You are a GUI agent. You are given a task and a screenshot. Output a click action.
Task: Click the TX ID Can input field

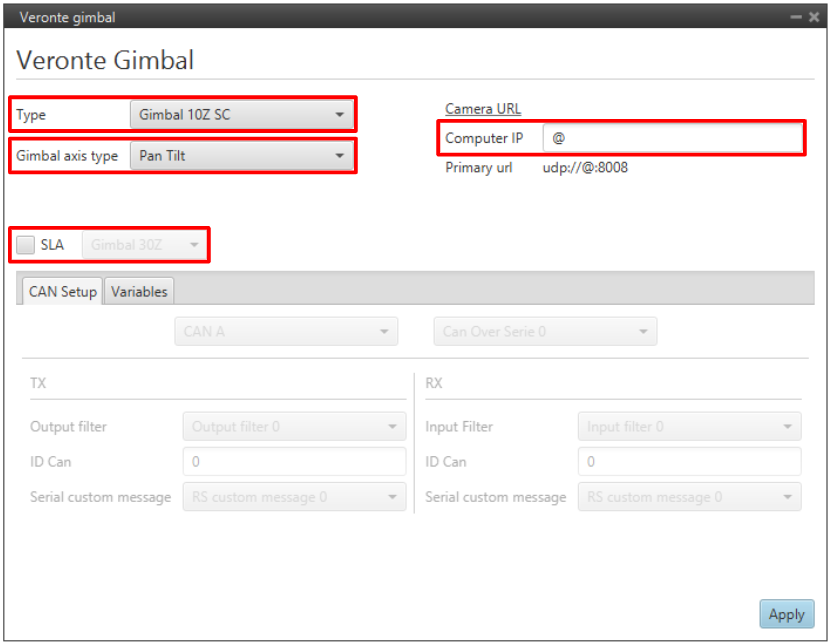pos(294,462)
